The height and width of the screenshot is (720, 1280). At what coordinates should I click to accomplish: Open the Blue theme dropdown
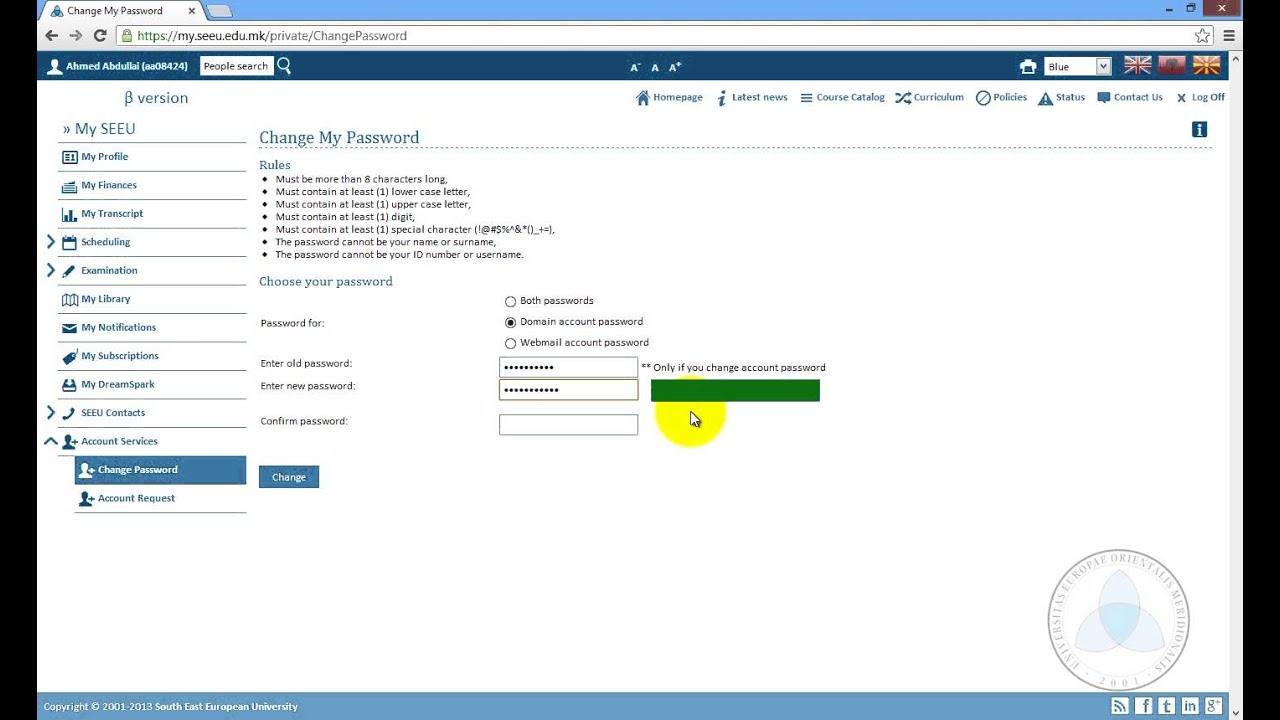[1078, 67]
